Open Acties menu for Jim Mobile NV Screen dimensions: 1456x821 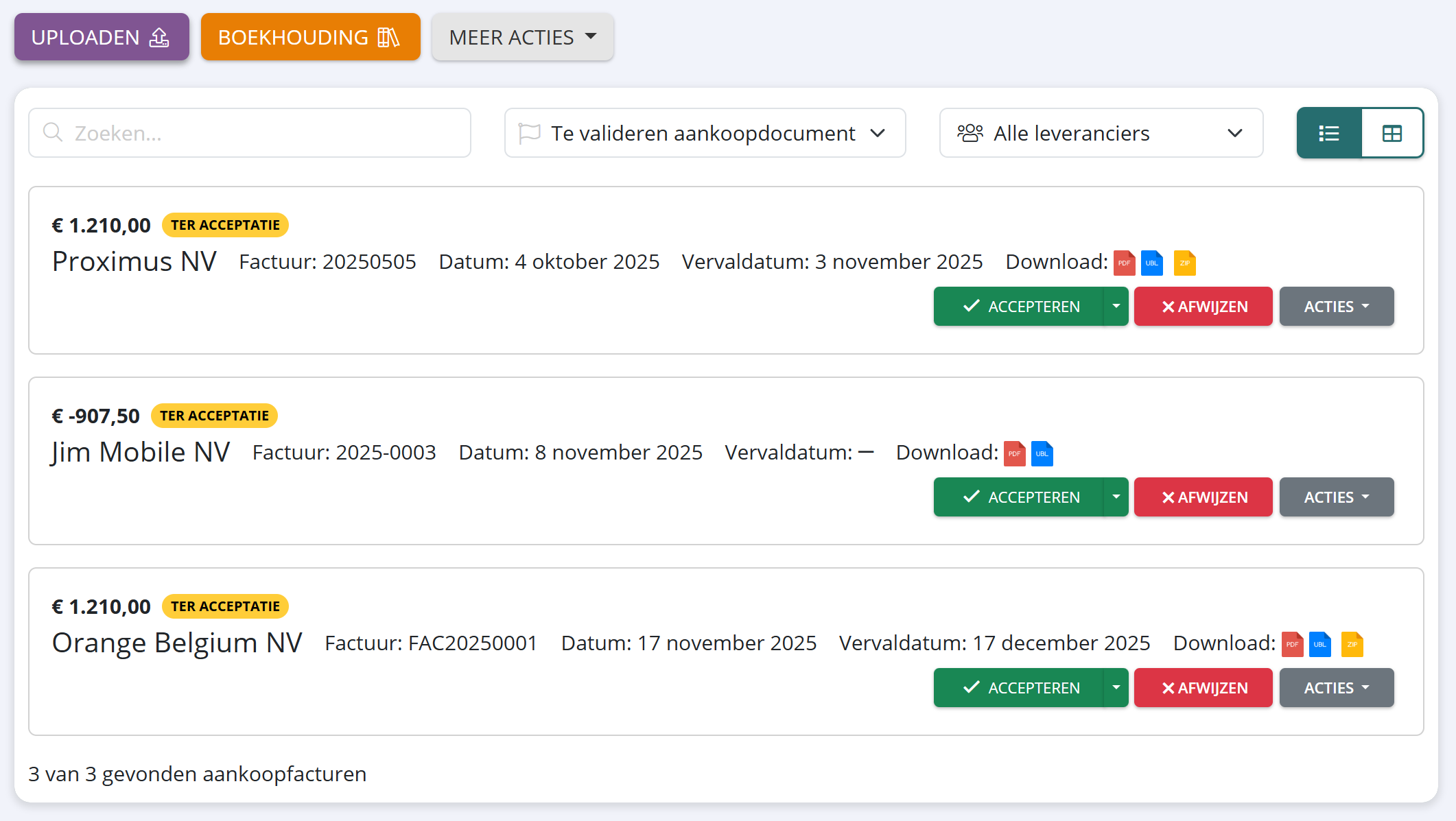[x=1336, y=497]
